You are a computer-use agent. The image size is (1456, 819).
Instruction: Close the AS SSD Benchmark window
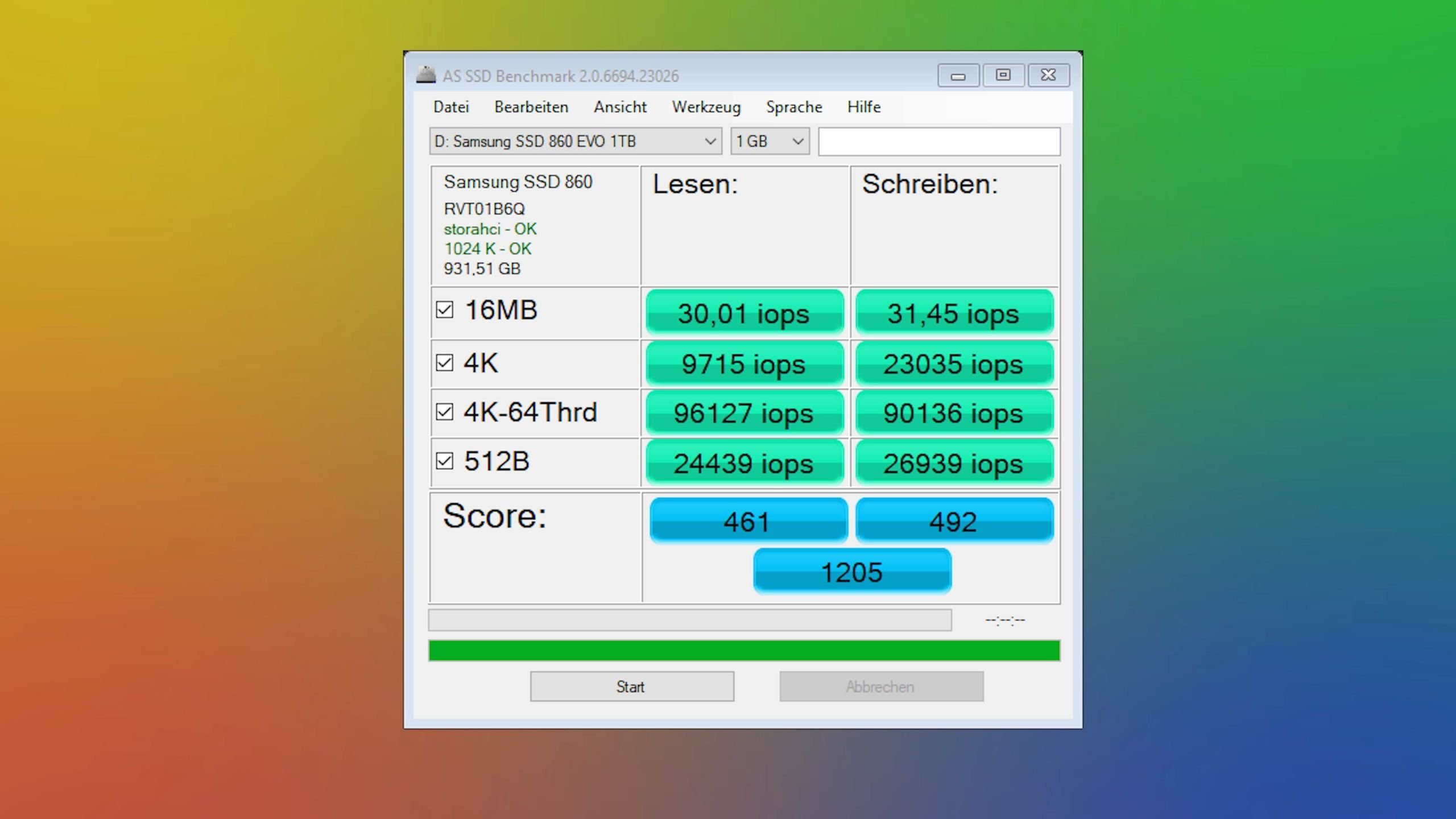click(1048, 75)
